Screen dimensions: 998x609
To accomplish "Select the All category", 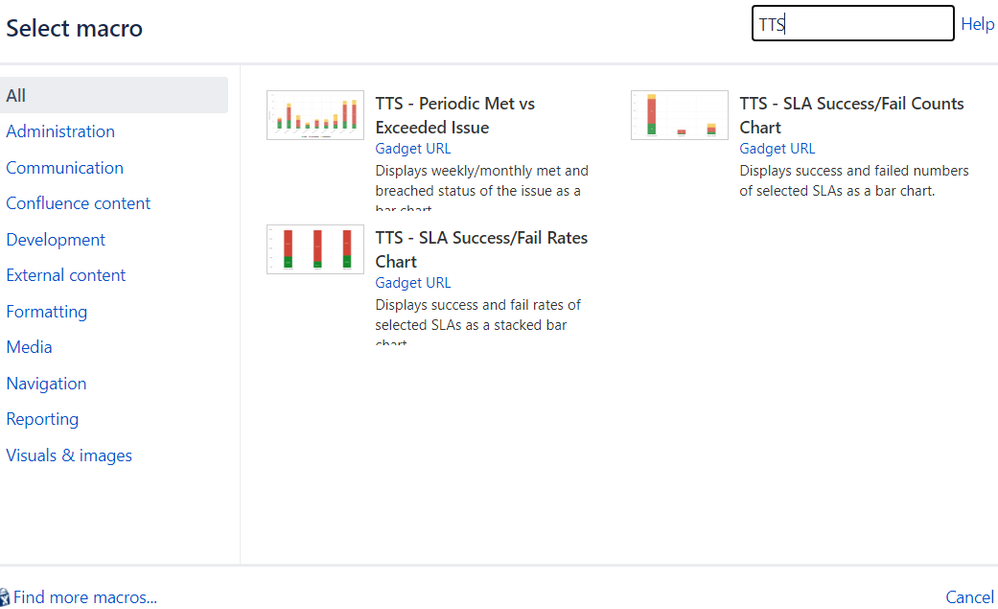I will 114,95.
